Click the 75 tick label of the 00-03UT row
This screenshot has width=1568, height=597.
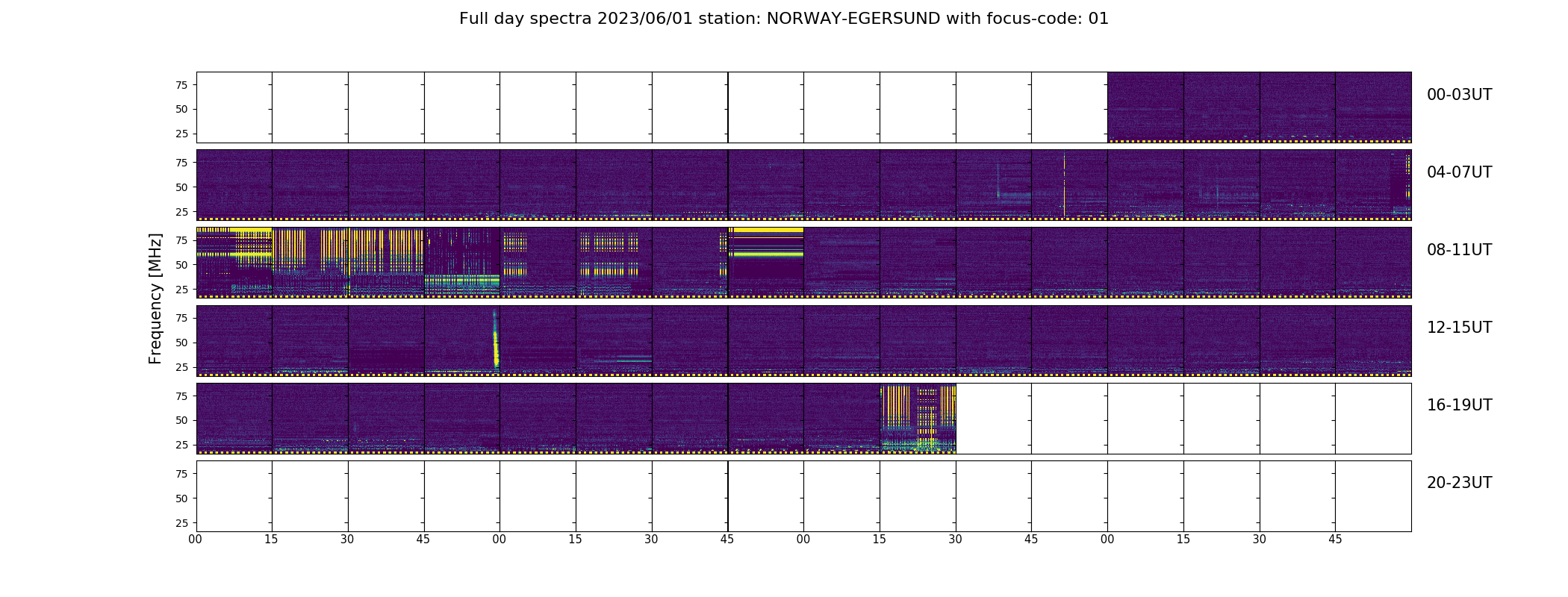click(x=181, y=85)
